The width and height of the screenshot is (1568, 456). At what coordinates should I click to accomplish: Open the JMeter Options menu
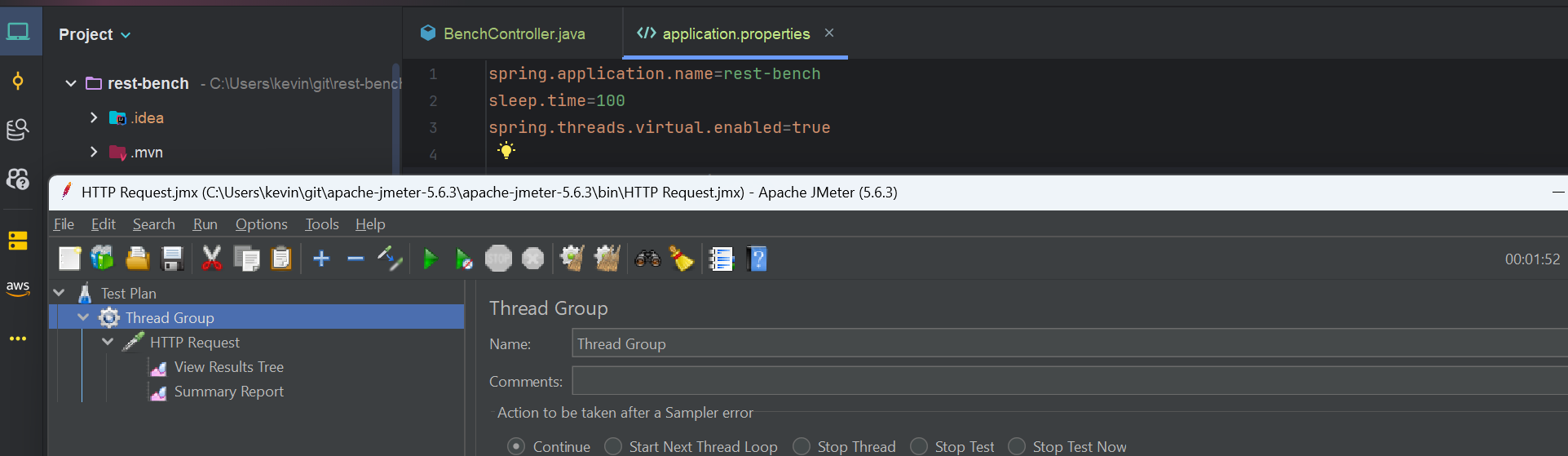pyautogui.click(x=261, y=224)
